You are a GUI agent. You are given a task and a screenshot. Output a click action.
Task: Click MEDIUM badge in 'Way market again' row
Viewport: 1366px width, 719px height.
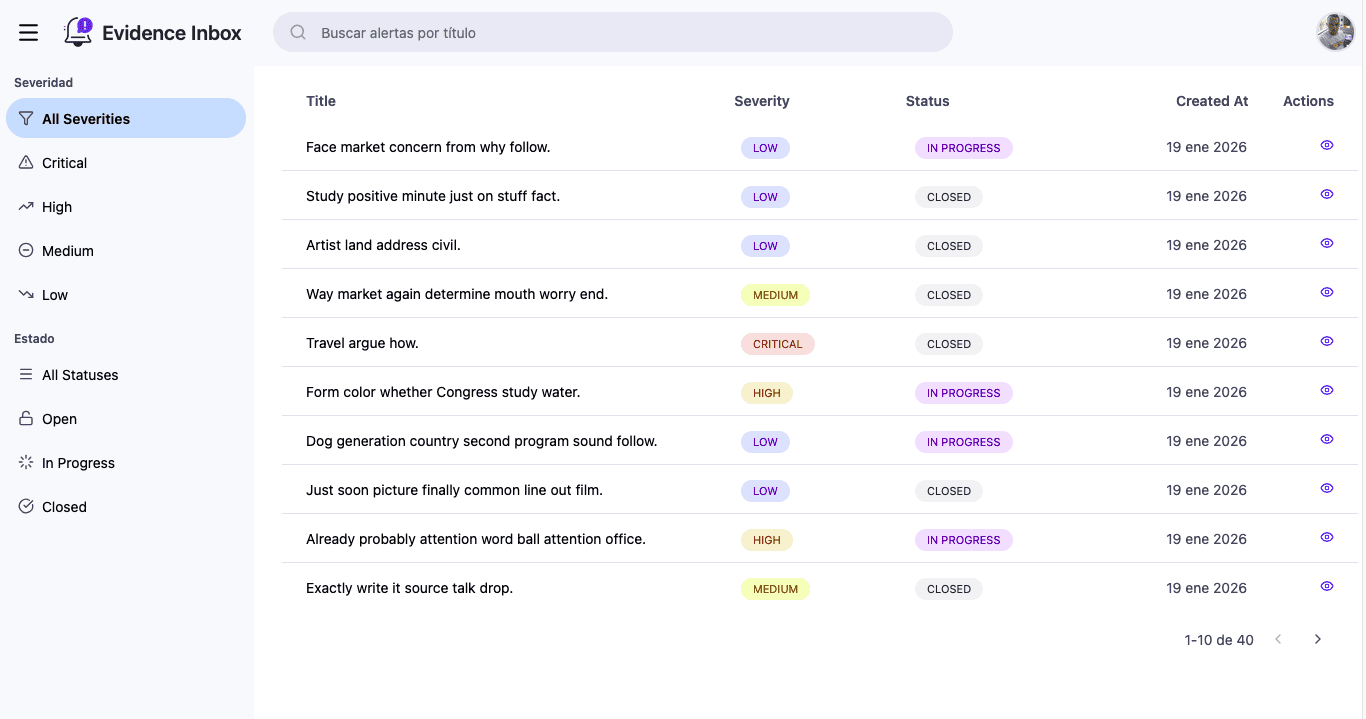775,295
